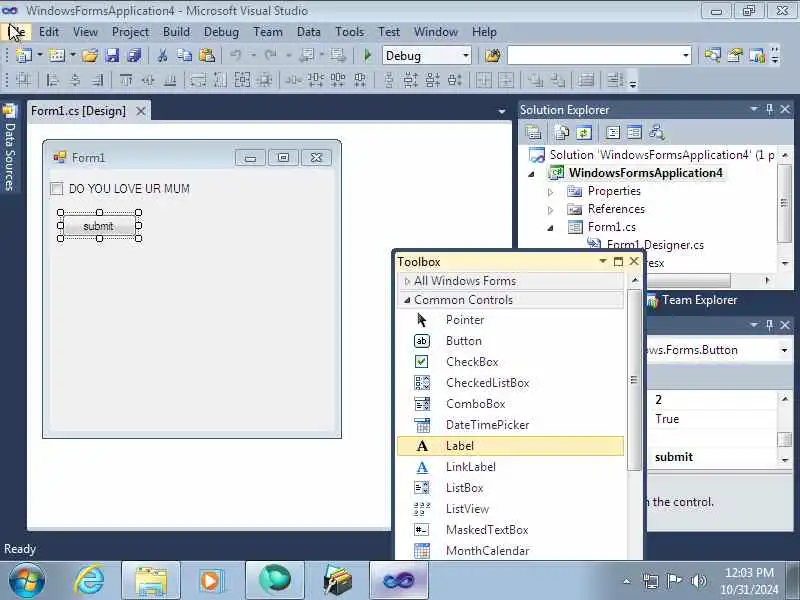Click the Make Same Height icon
Viewport: 800px width, 600px height.
220,80
